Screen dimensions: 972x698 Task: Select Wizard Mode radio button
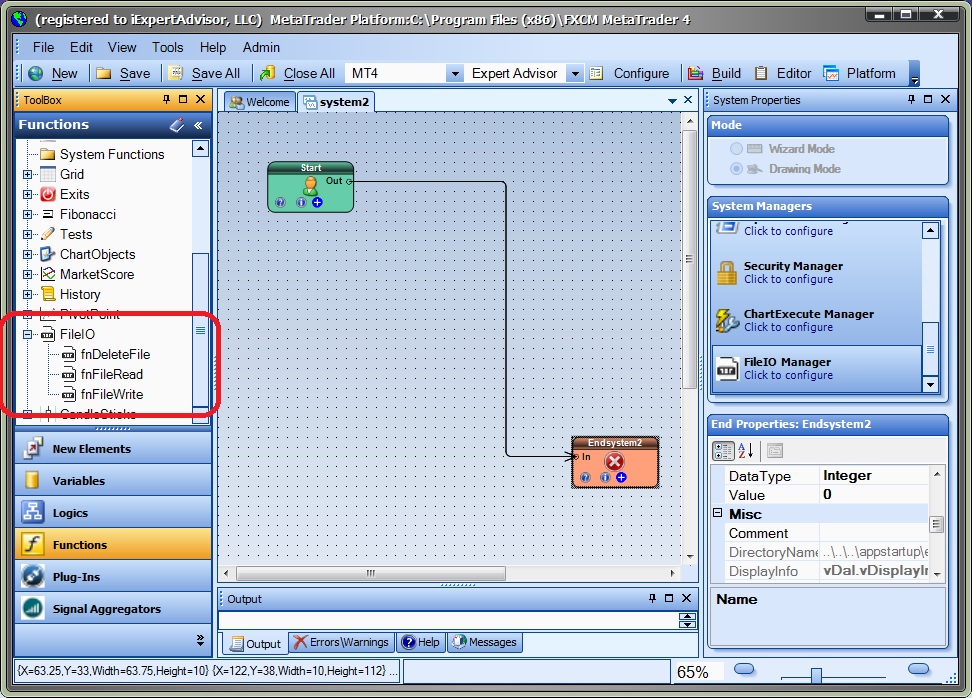click(736, 149)
